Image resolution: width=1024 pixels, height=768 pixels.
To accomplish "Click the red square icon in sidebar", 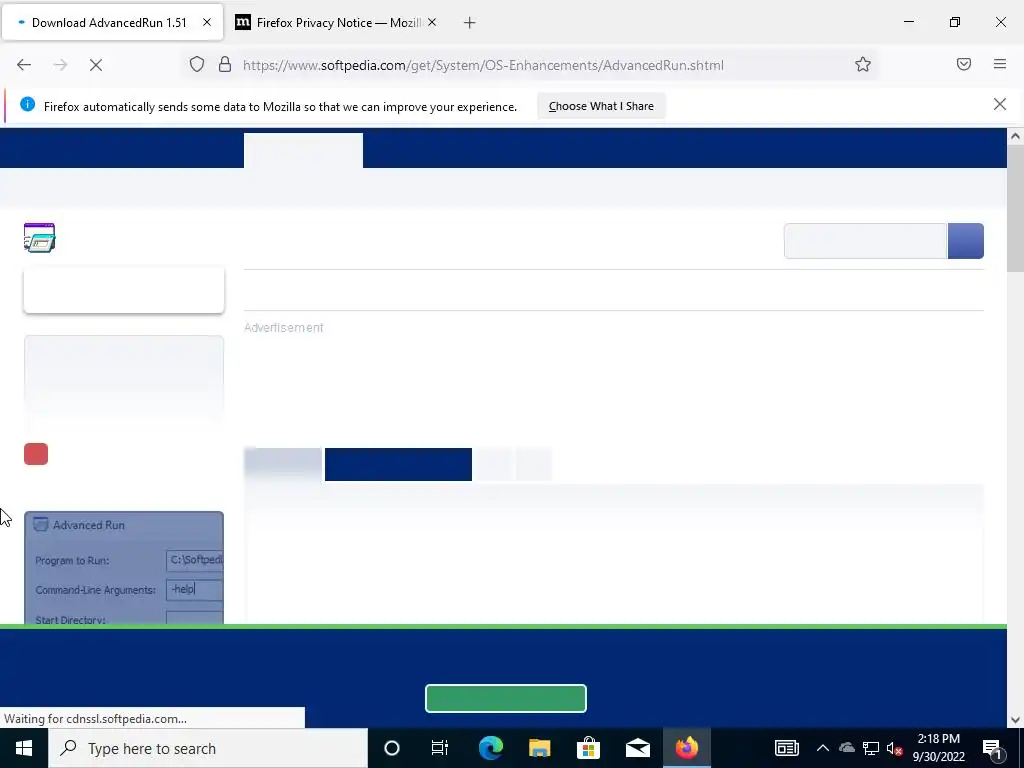I will [36, 454].
